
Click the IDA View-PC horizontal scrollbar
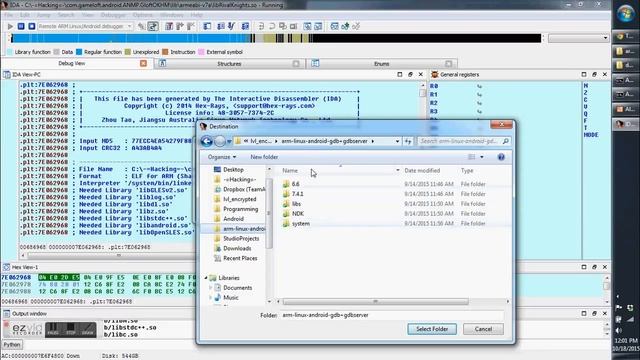coord(118,256)
